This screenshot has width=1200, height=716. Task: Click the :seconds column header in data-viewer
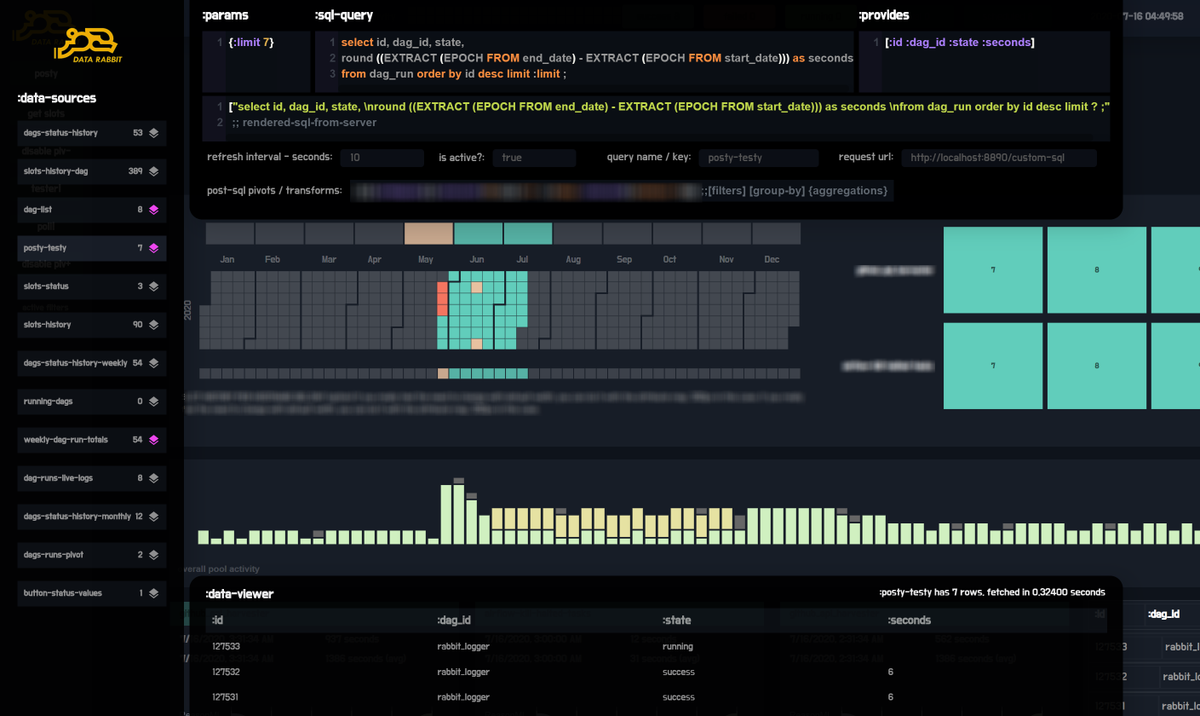pyautogui.click(x=909, y=620)
